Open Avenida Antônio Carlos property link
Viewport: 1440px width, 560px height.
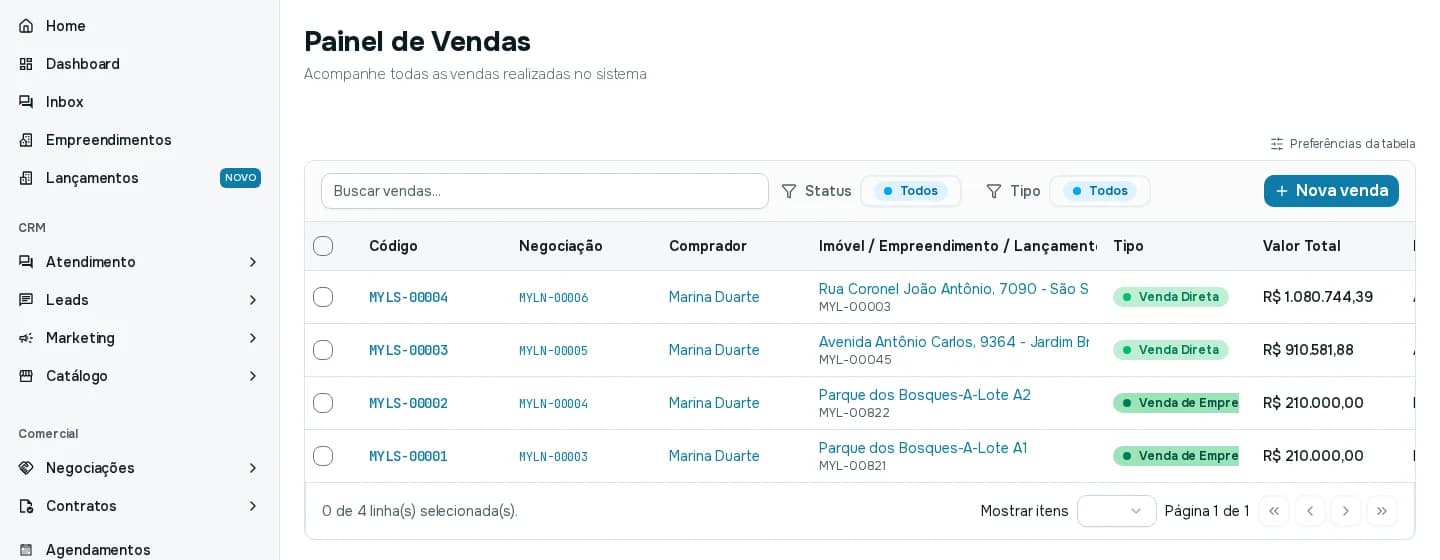point(954,342)
